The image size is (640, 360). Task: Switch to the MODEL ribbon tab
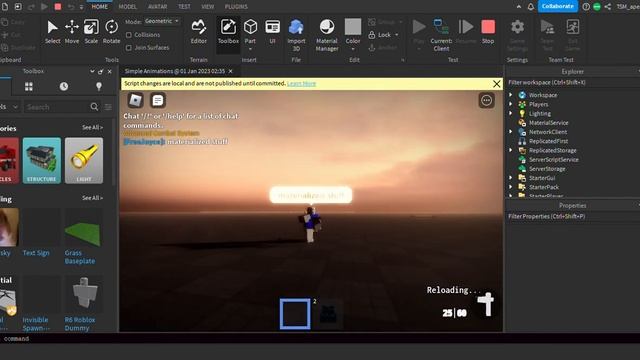128,7
